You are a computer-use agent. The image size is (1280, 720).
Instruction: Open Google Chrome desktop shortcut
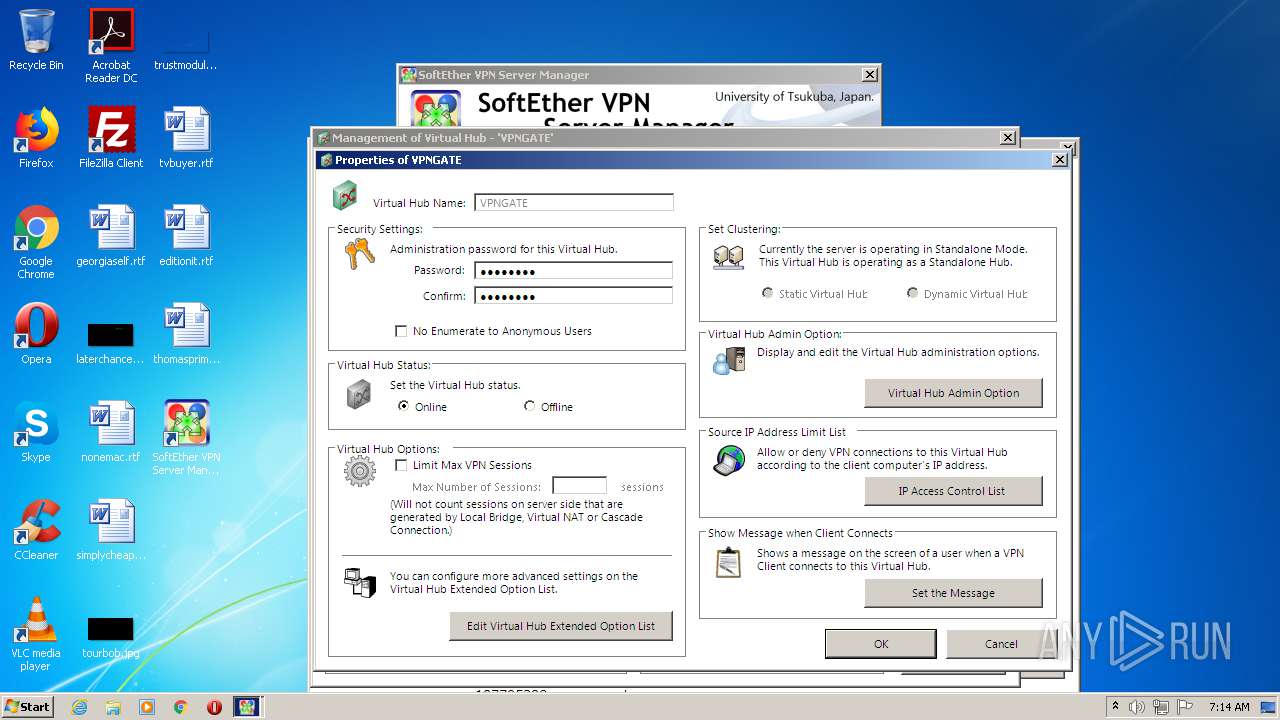tap(36, 242)
